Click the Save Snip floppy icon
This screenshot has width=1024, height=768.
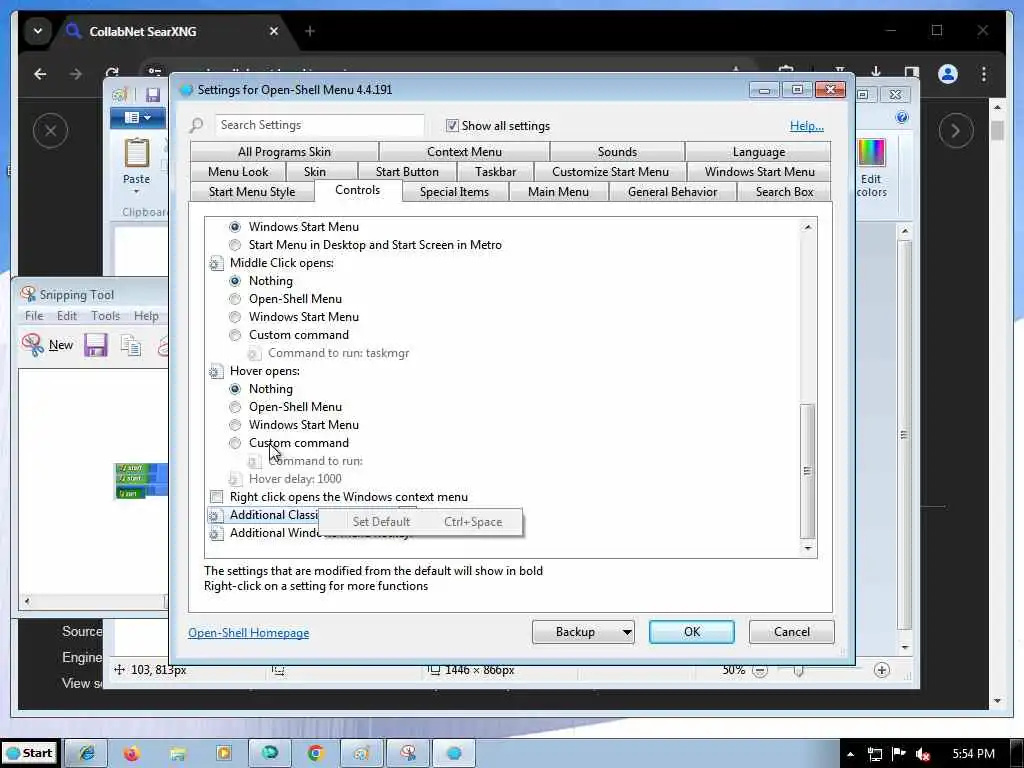coord(95,345)
